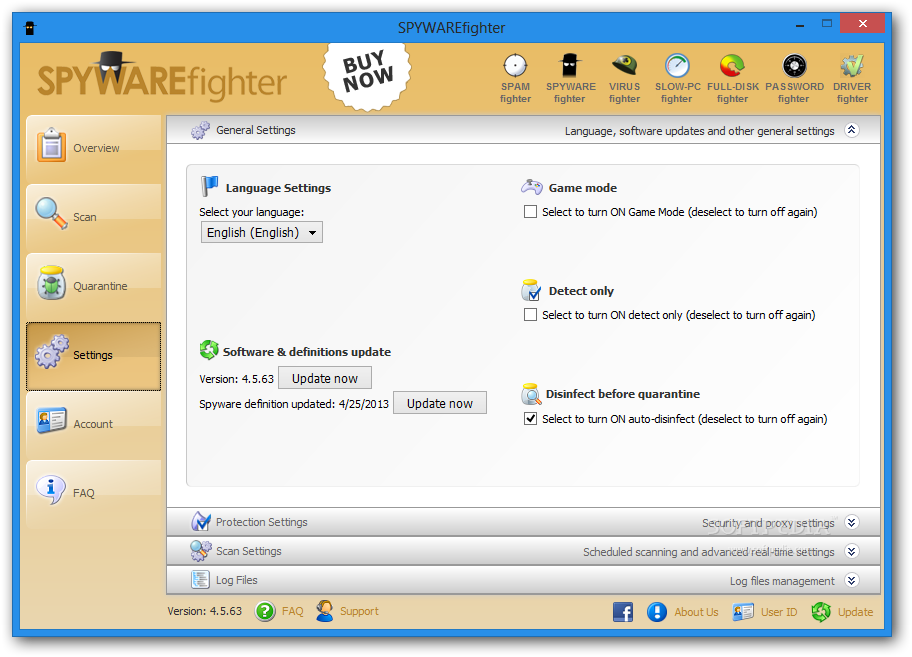912x657 pixels.
Task: Open FULL-DISK fighter product icon
Action: click(732, 78)
